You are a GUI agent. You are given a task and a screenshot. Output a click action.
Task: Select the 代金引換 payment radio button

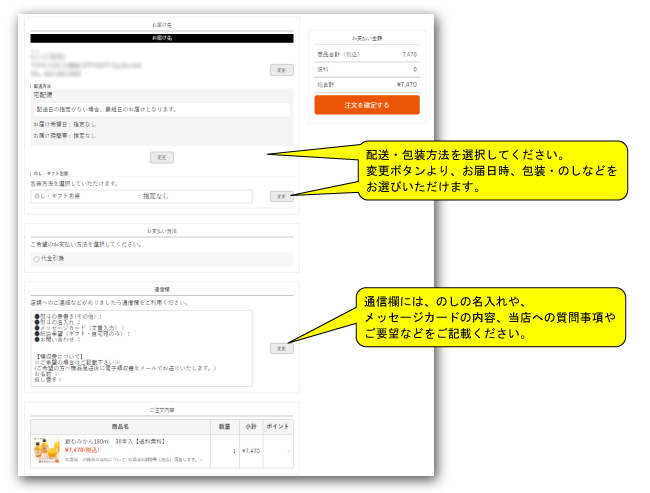37,259
